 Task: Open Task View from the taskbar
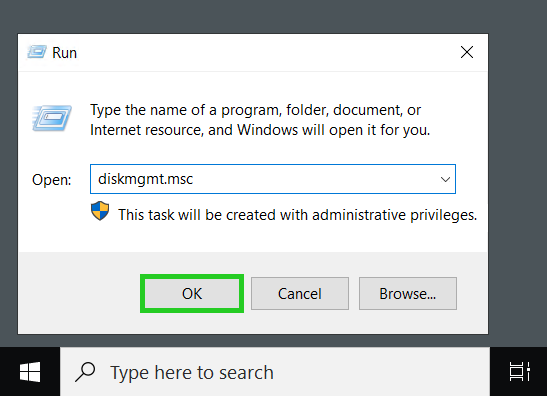click(519, 372)
